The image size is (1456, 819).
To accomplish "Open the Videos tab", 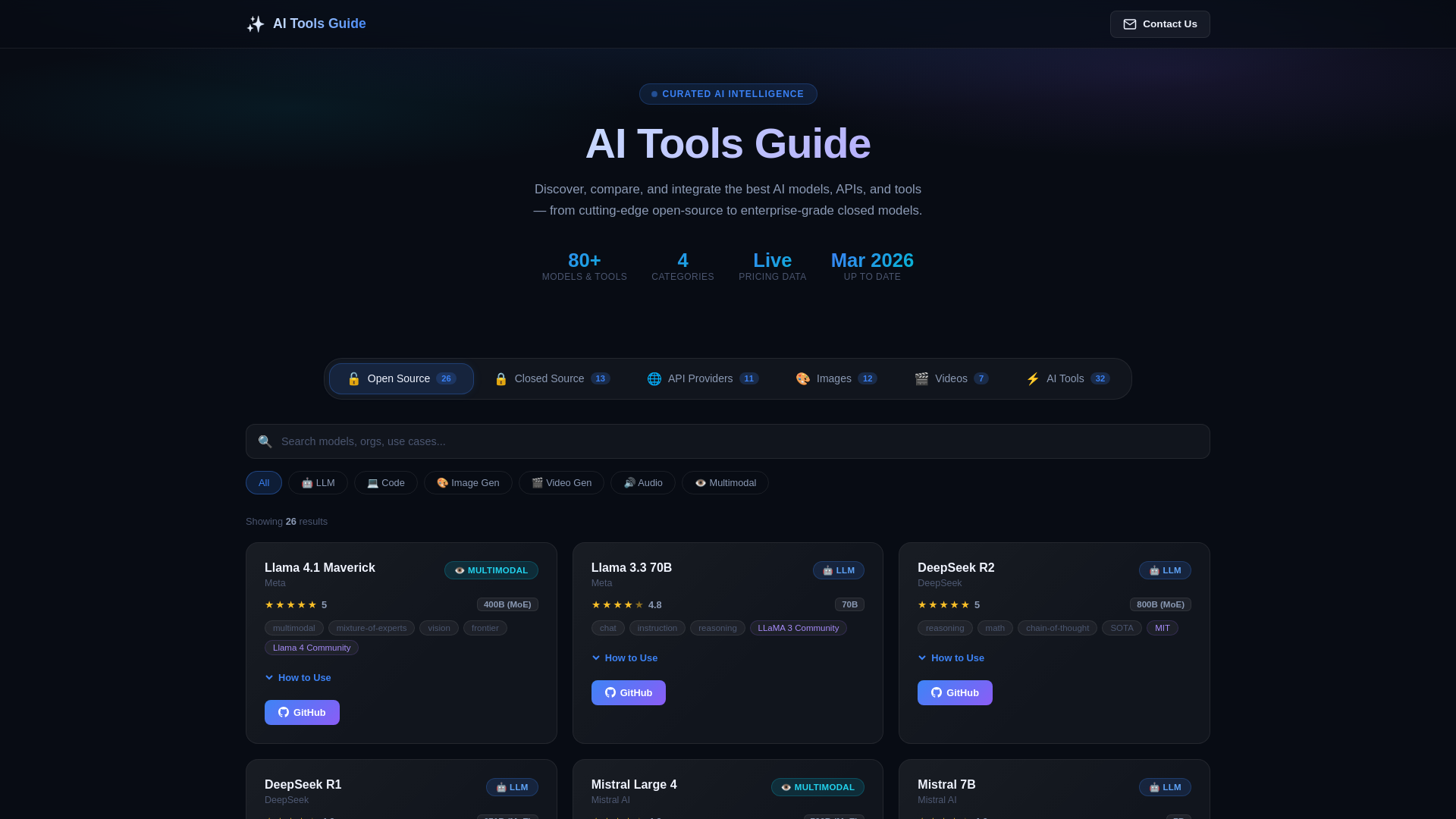I will click(x=951, y=379).
